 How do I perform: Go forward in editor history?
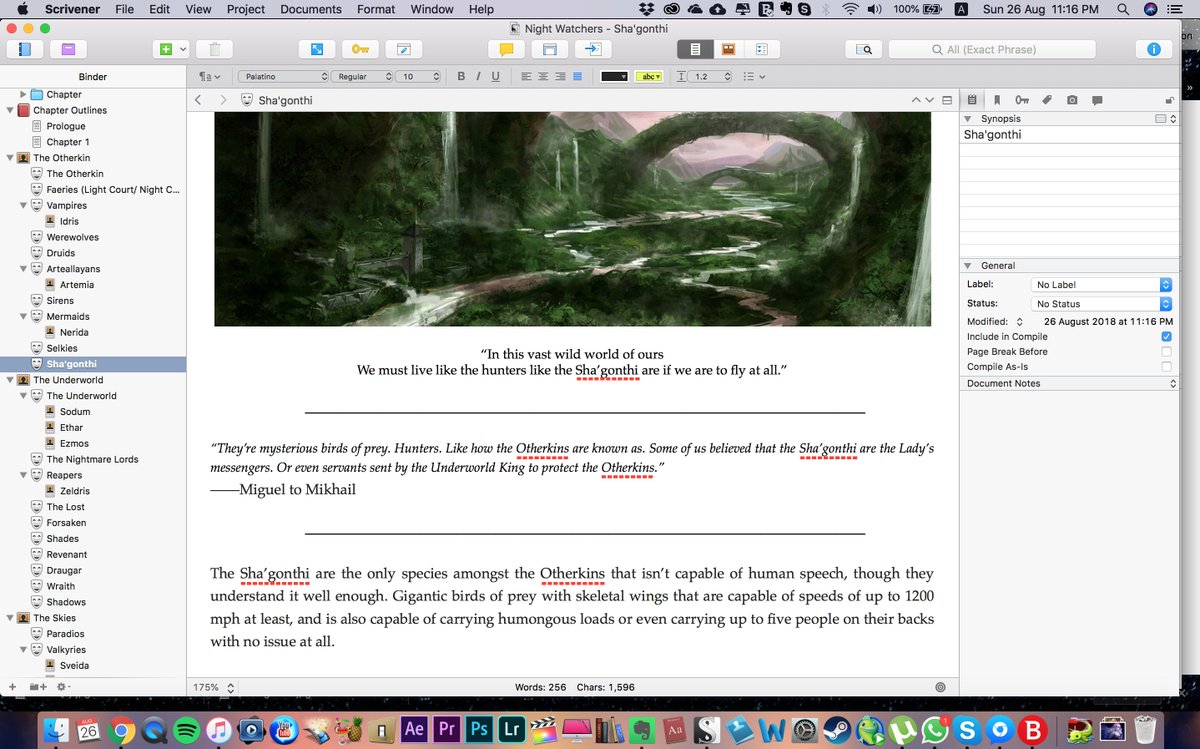pyautogui.click(x=223, y=100)
